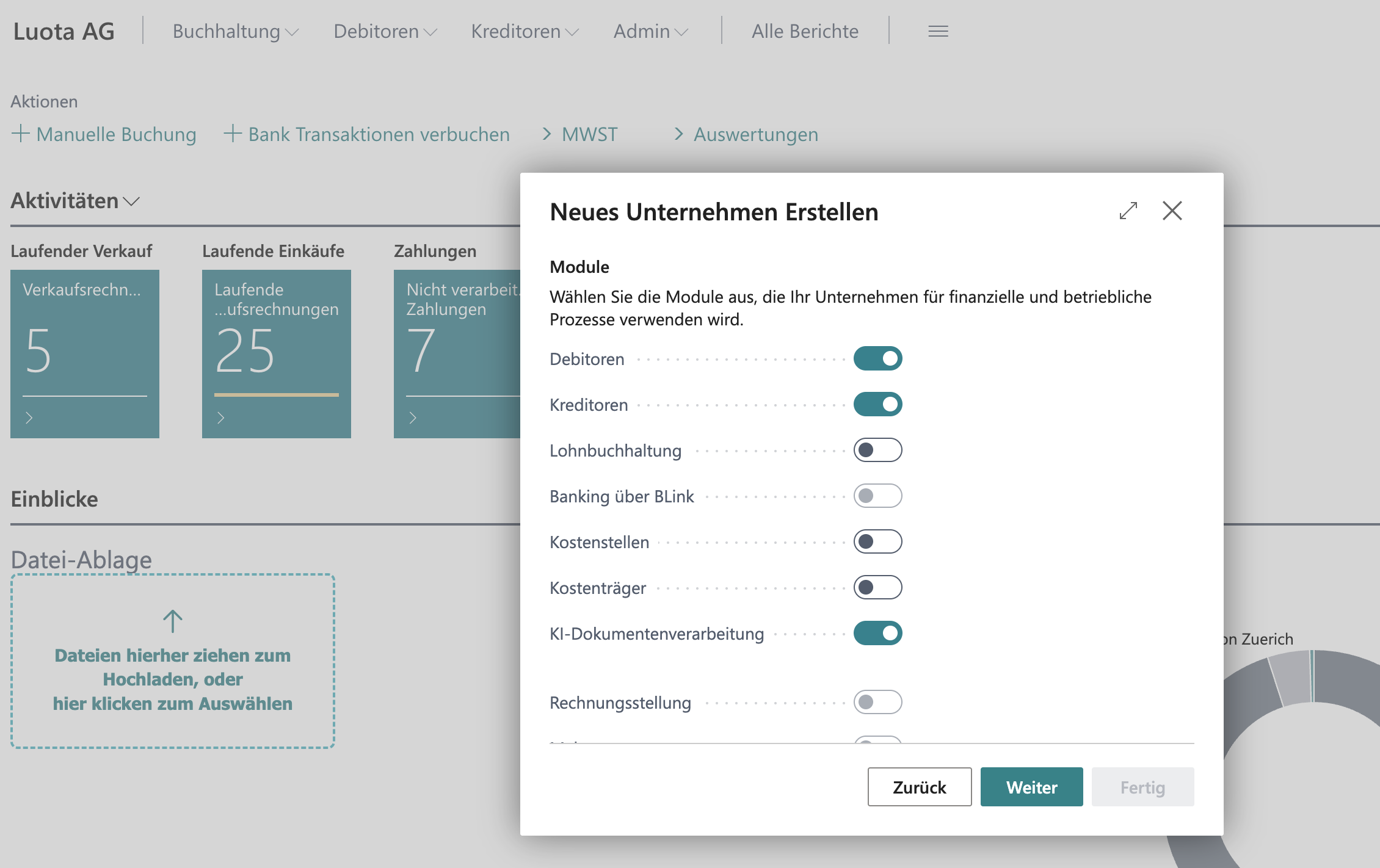Toggle Banking über BLink switch
The height and width of the screenshot is (868, 1380).
(877, 496)
